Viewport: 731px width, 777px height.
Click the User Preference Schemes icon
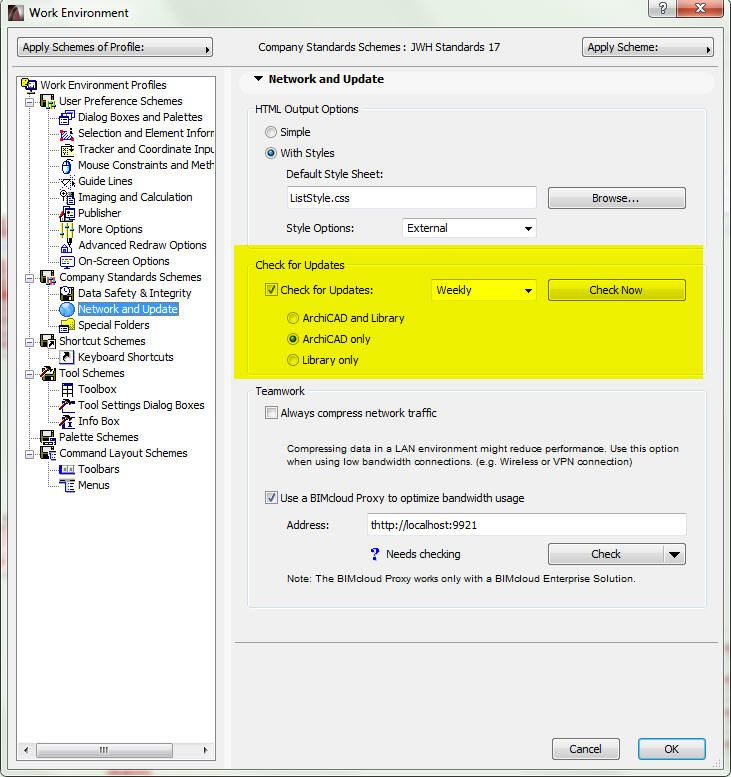pos(48,101)
